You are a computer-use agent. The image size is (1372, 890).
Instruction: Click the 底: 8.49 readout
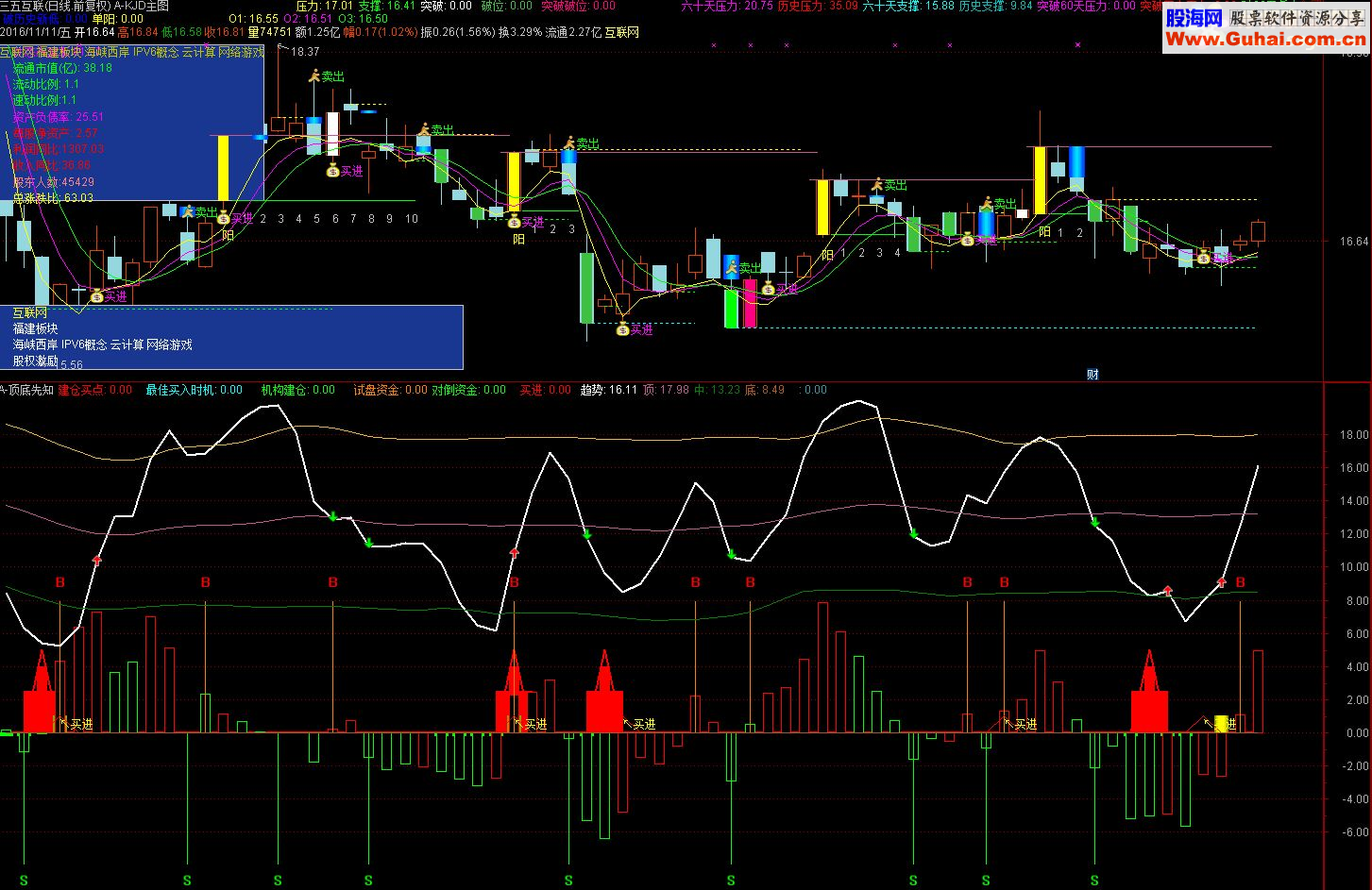[x=765, y=390]
